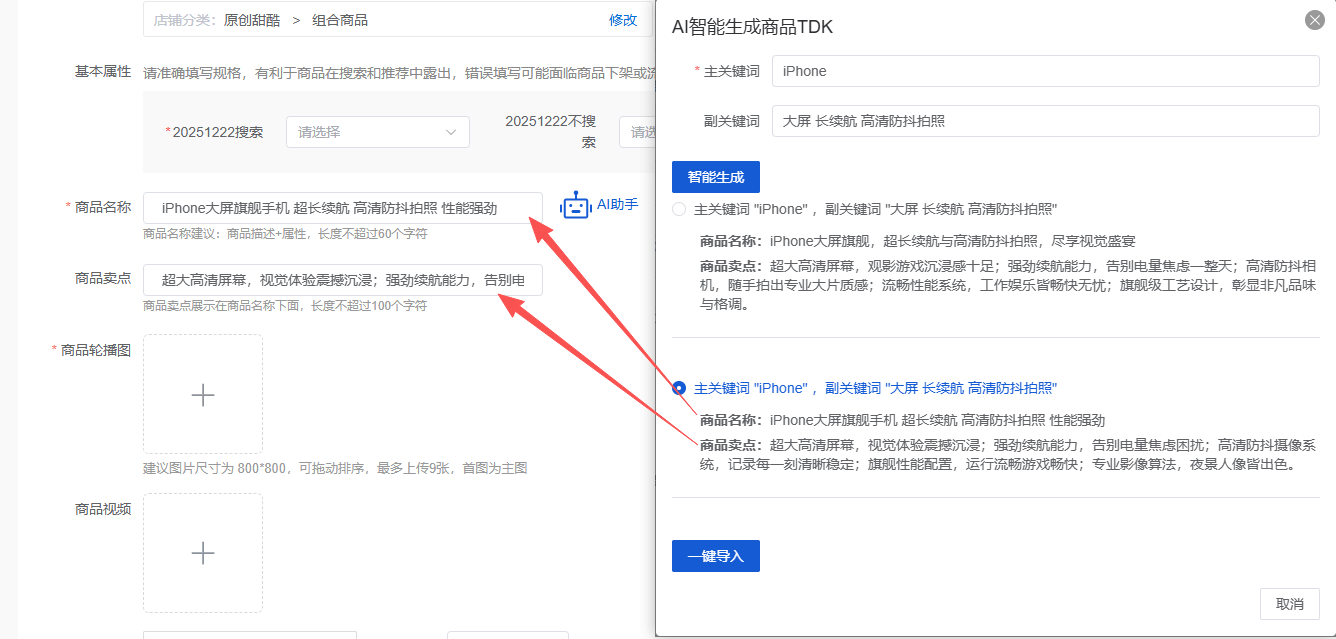Open the 20251222不搜索 dropdown
Image resolution: width=1336 pixels, height=639 pixels.
pyautogui.click(x=636, y=132)
